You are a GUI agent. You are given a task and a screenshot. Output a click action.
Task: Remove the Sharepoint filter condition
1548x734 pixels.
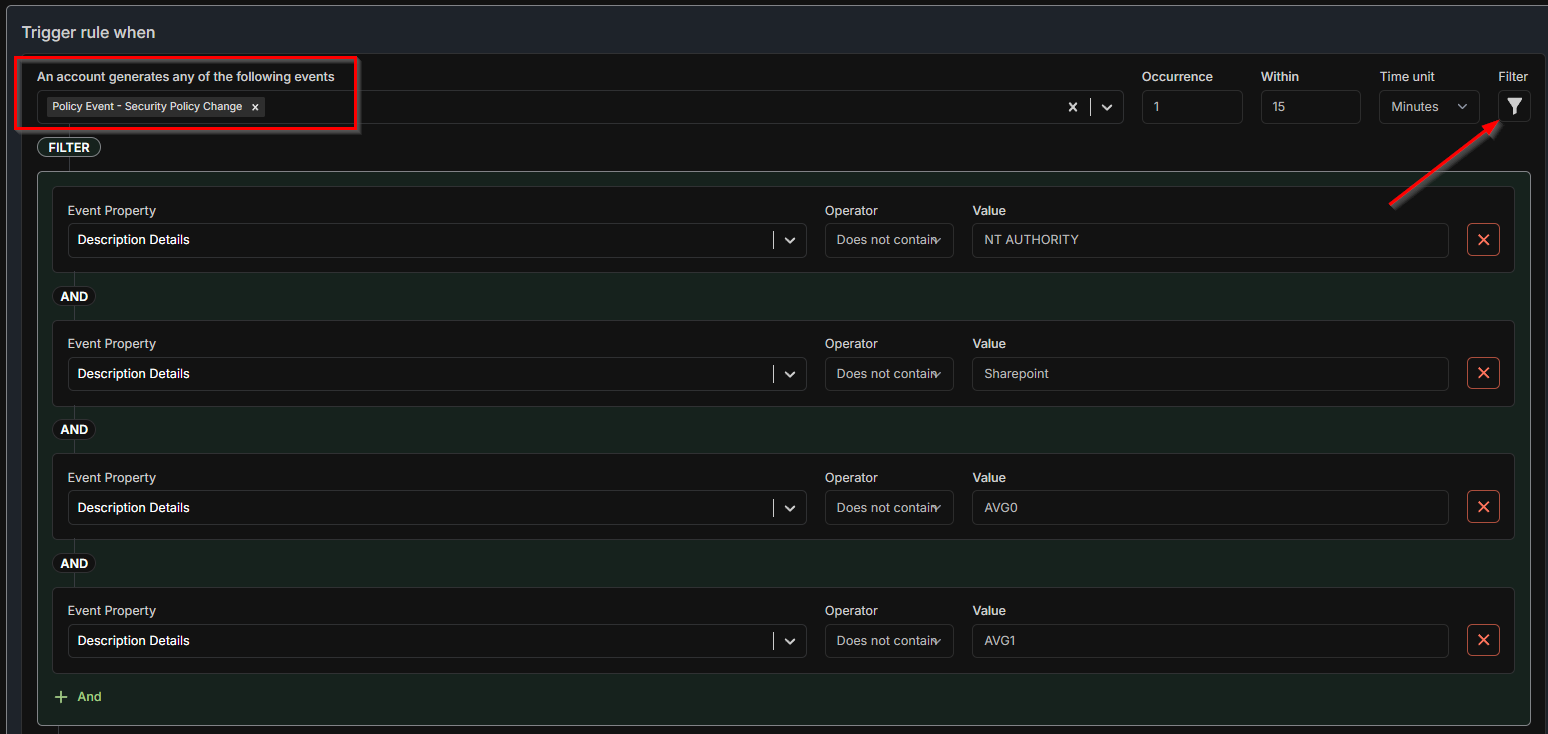[x=1482, y=374]
